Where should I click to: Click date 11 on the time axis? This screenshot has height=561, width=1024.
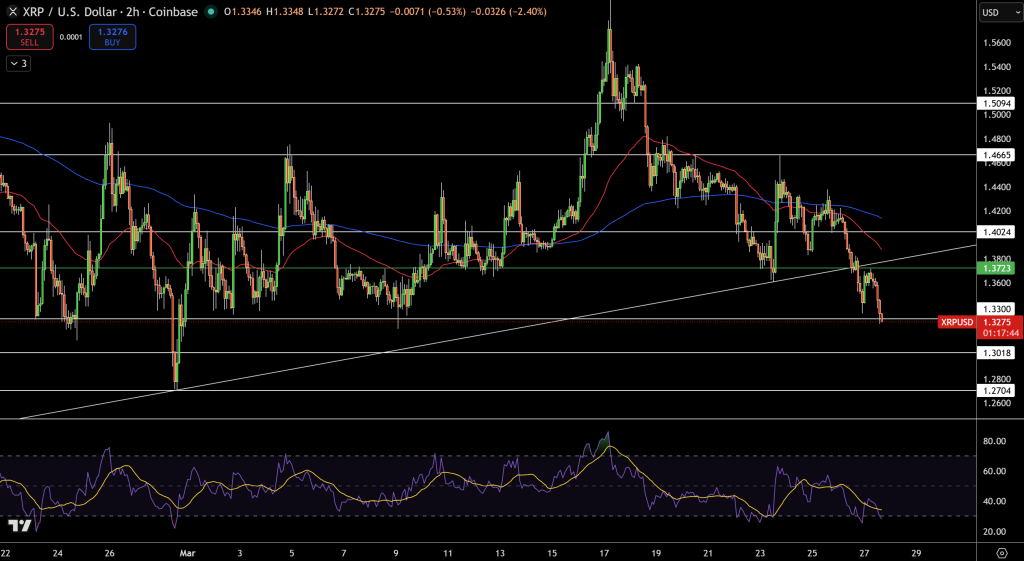click(448, 553)
